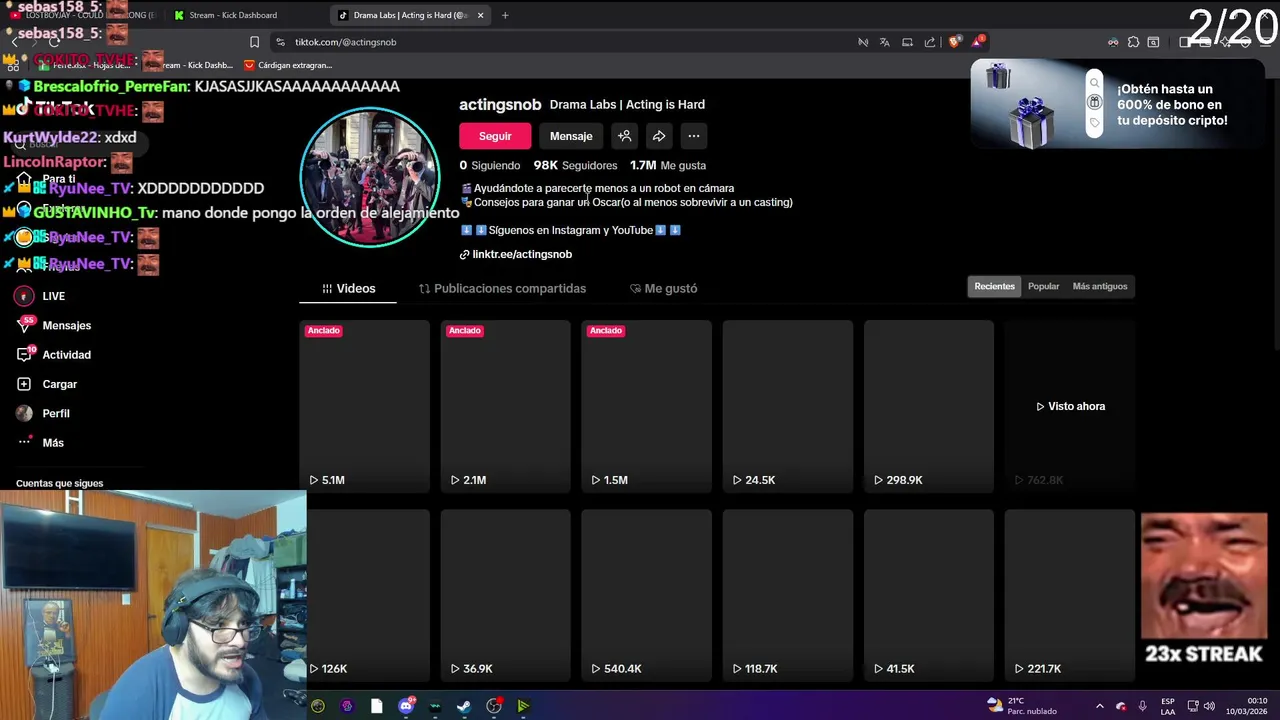The height and width of the screenshot is (720, 1280).
Task: Click the microphone tray icon
Action: tap(1142, 706)
